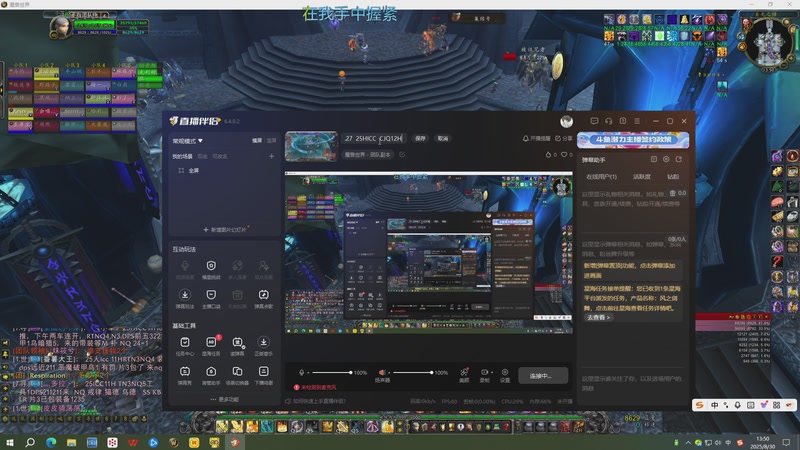The height and width of the screenshot is (450, 800).
Task: Switch to the 活跃度 tab
Action: point(641,177)
